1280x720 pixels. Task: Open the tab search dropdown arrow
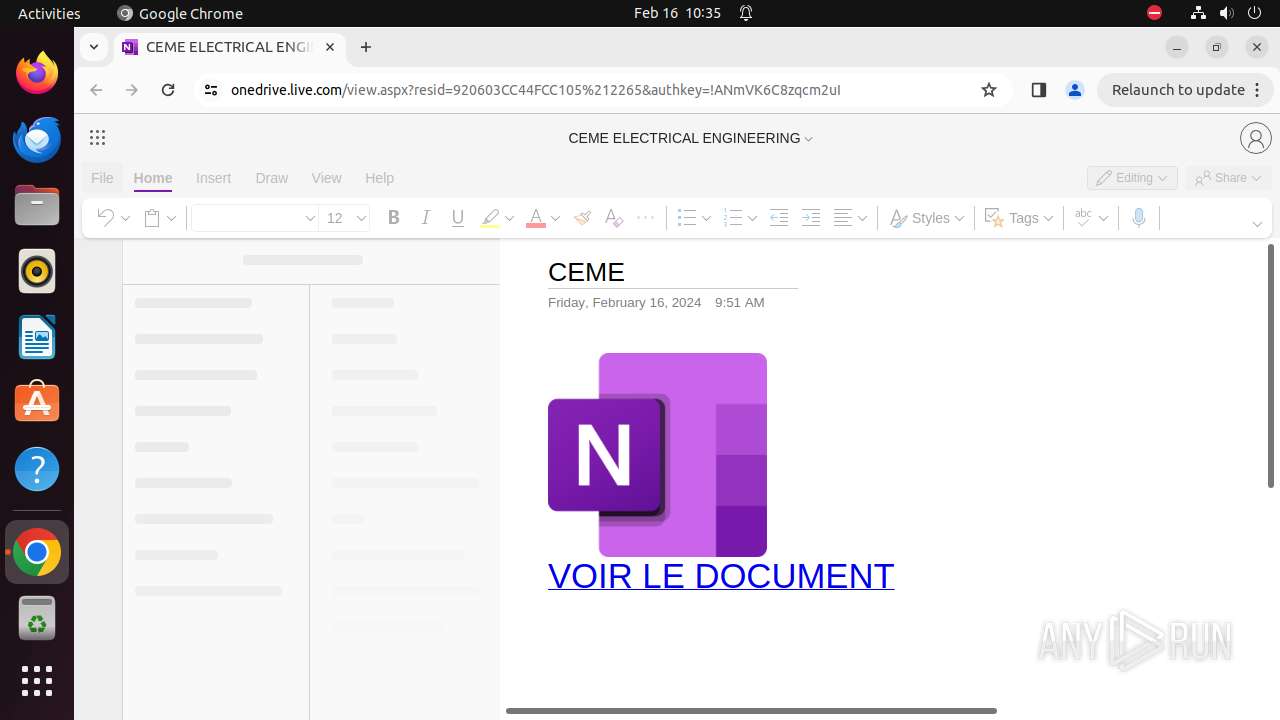(93, 47)
